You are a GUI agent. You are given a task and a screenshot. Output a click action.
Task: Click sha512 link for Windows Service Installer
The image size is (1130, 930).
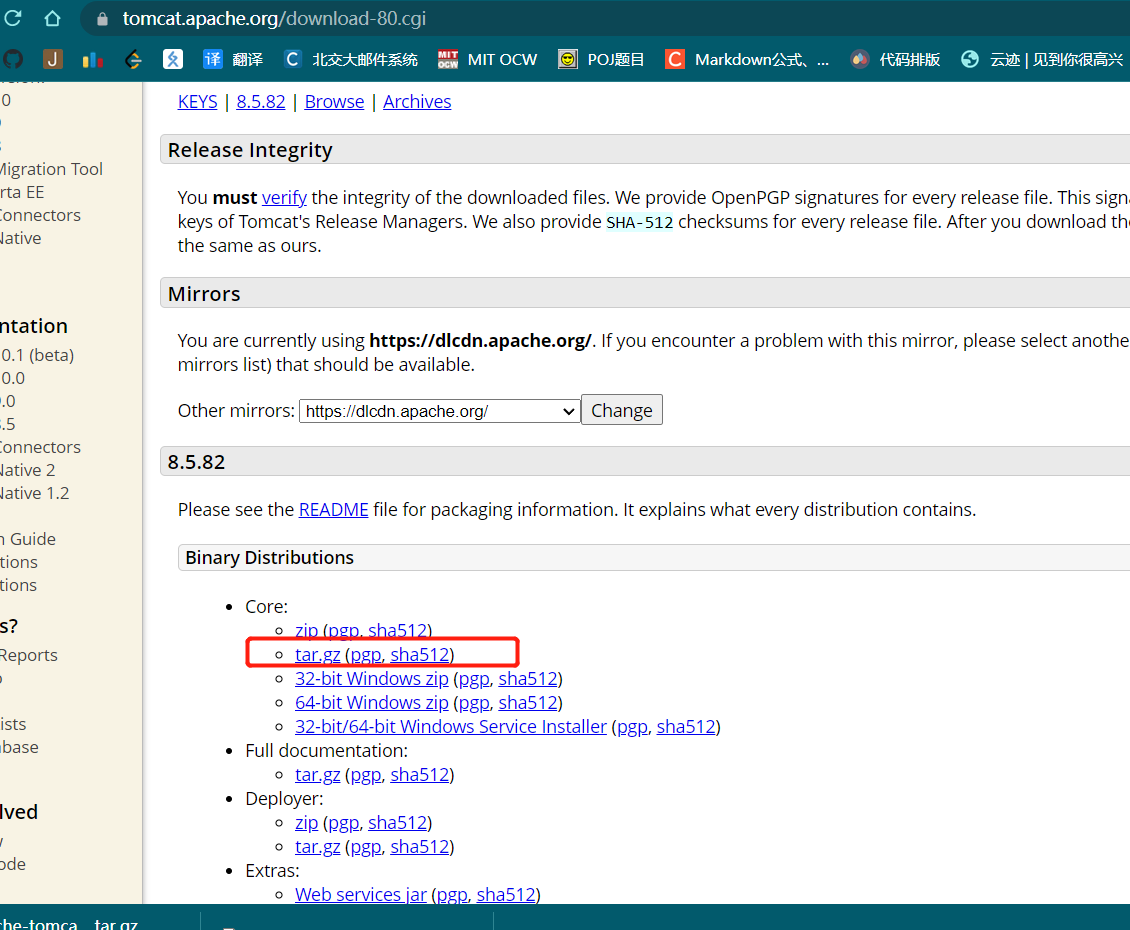pyautogui.click(x=686, y=727)
